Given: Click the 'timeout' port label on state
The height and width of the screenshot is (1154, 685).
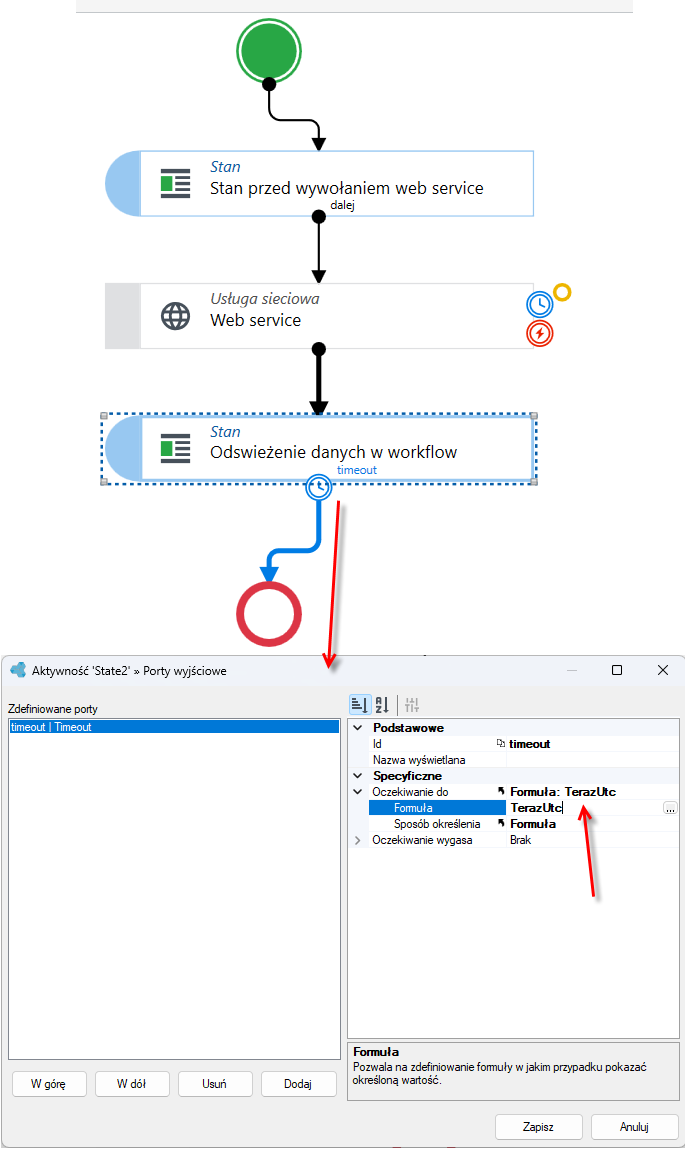Looking at the screenshot, I should point(357,470).
